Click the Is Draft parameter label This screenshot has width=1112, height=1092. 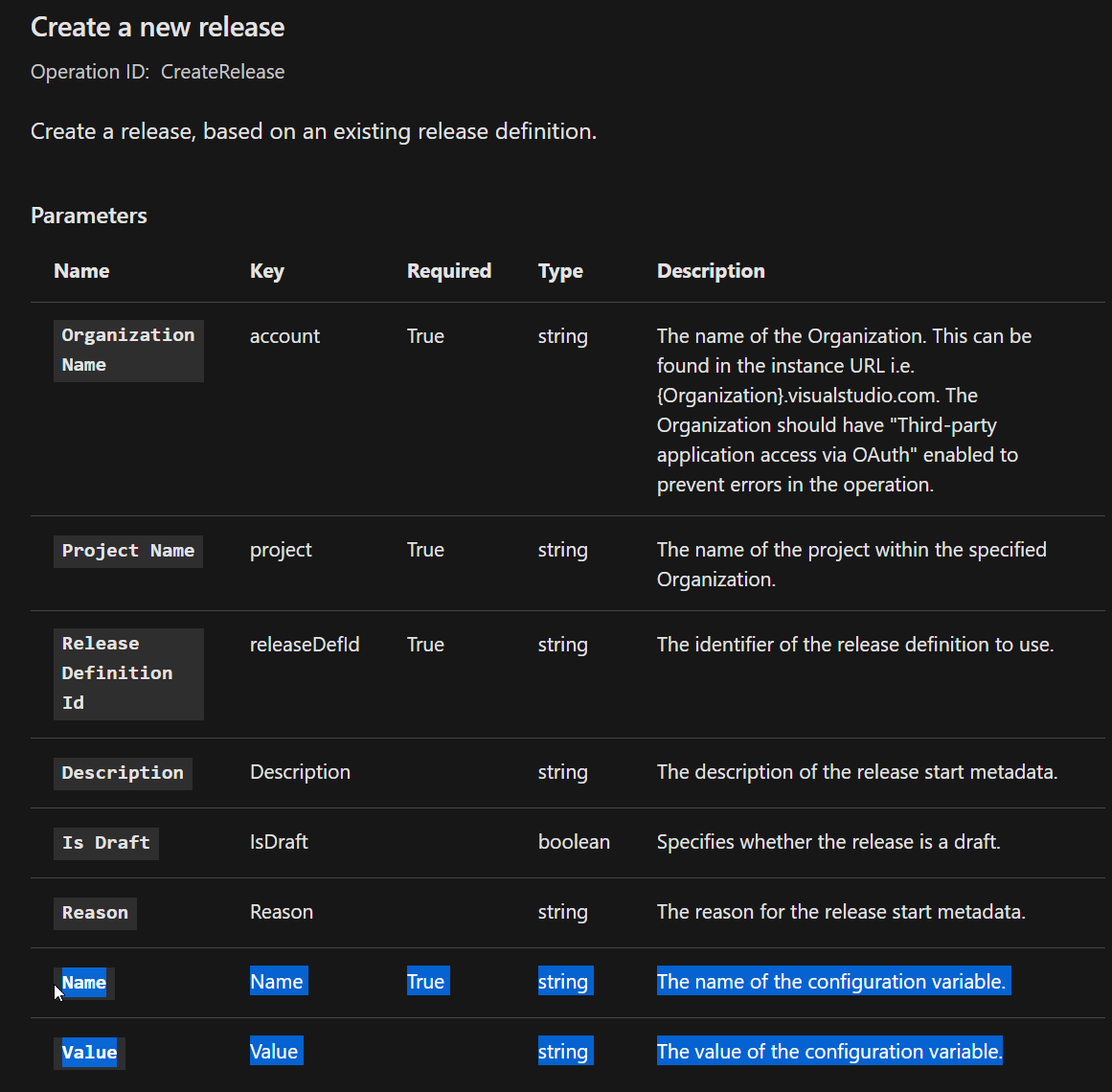click(105, 843)
